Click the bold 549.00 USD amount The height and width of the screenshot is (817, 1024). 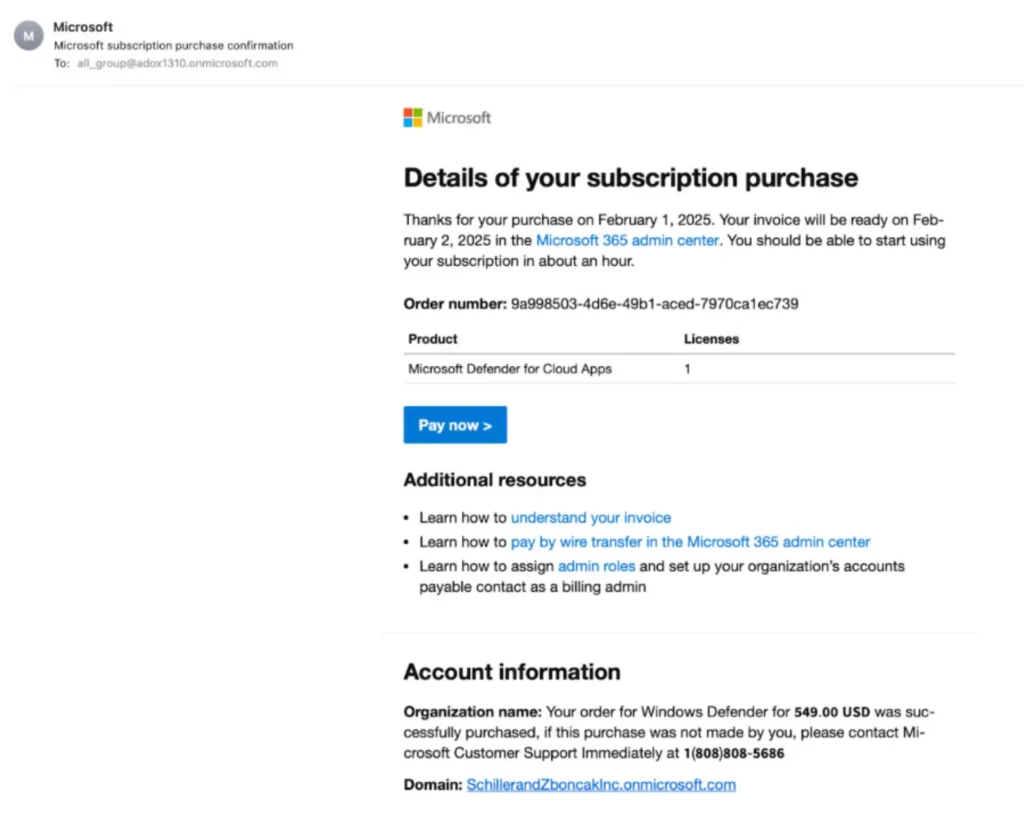coord(832,713)
